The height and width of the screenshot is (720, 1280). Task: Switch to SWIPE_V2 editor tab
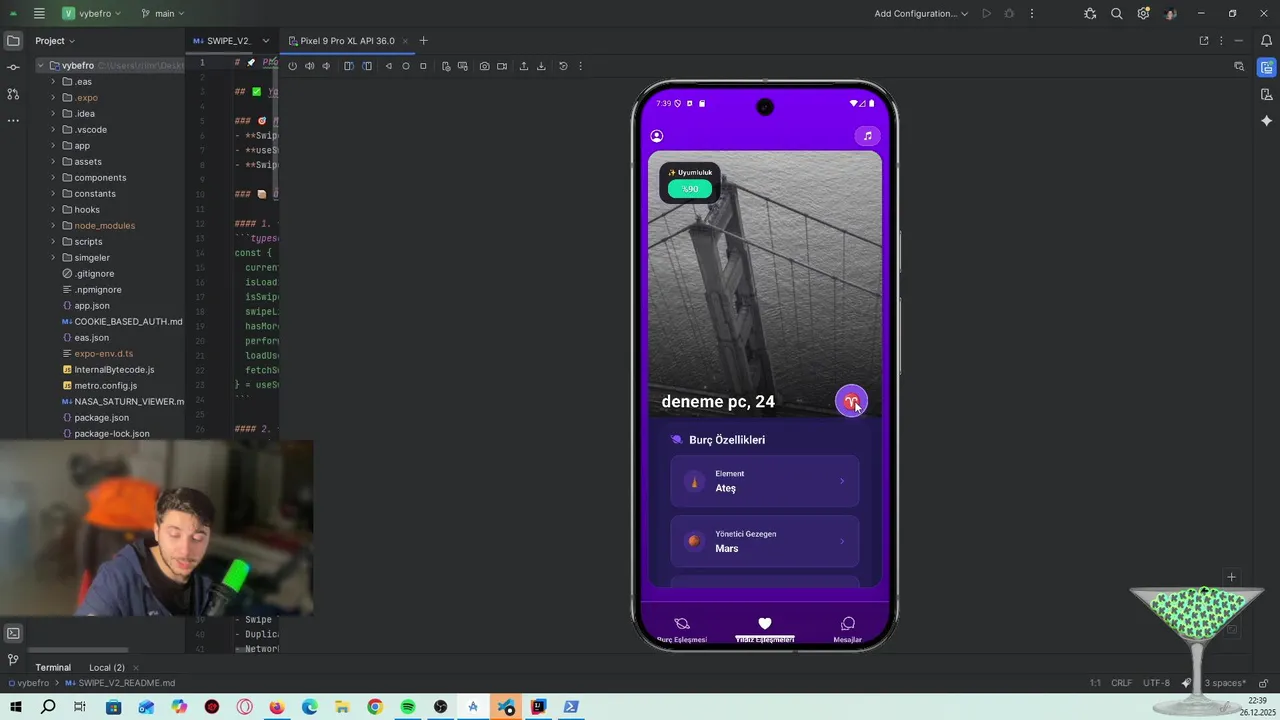point(222,41)
